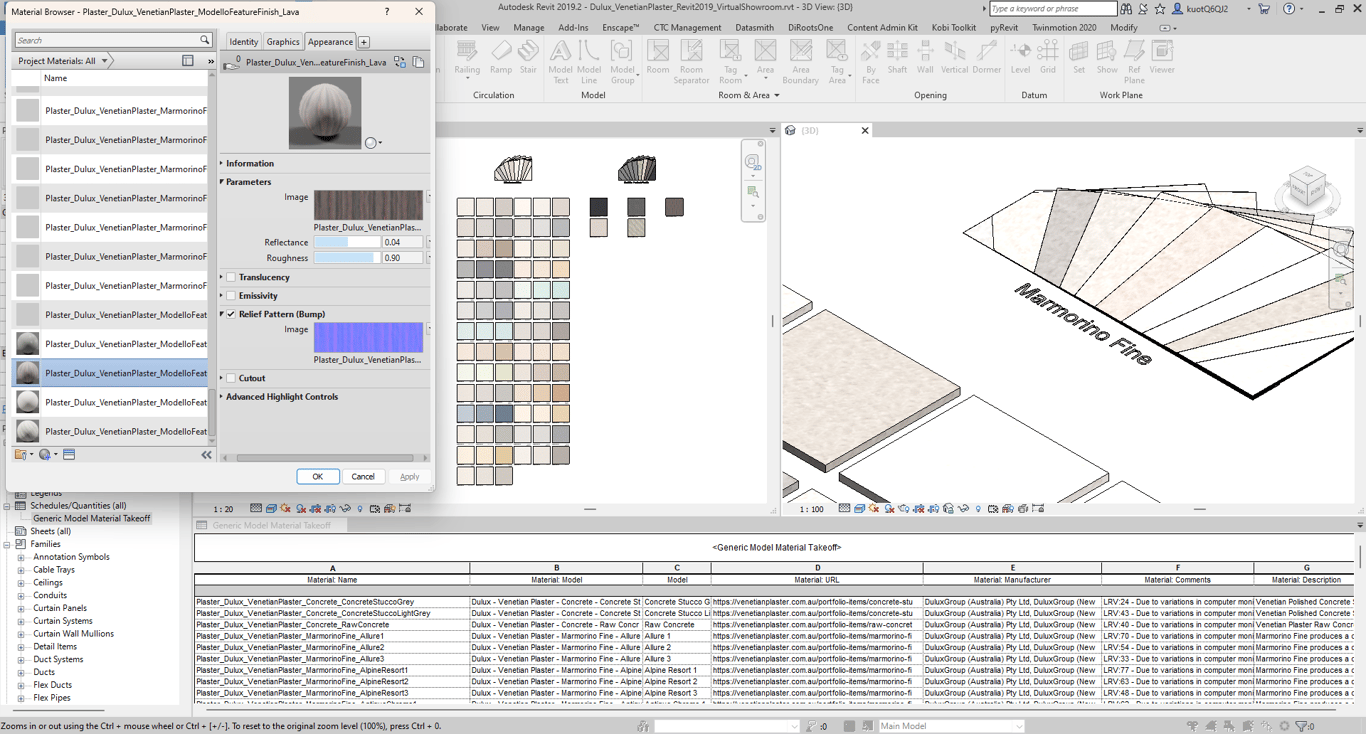Switch to the Graphics tab

coord(282,42)
